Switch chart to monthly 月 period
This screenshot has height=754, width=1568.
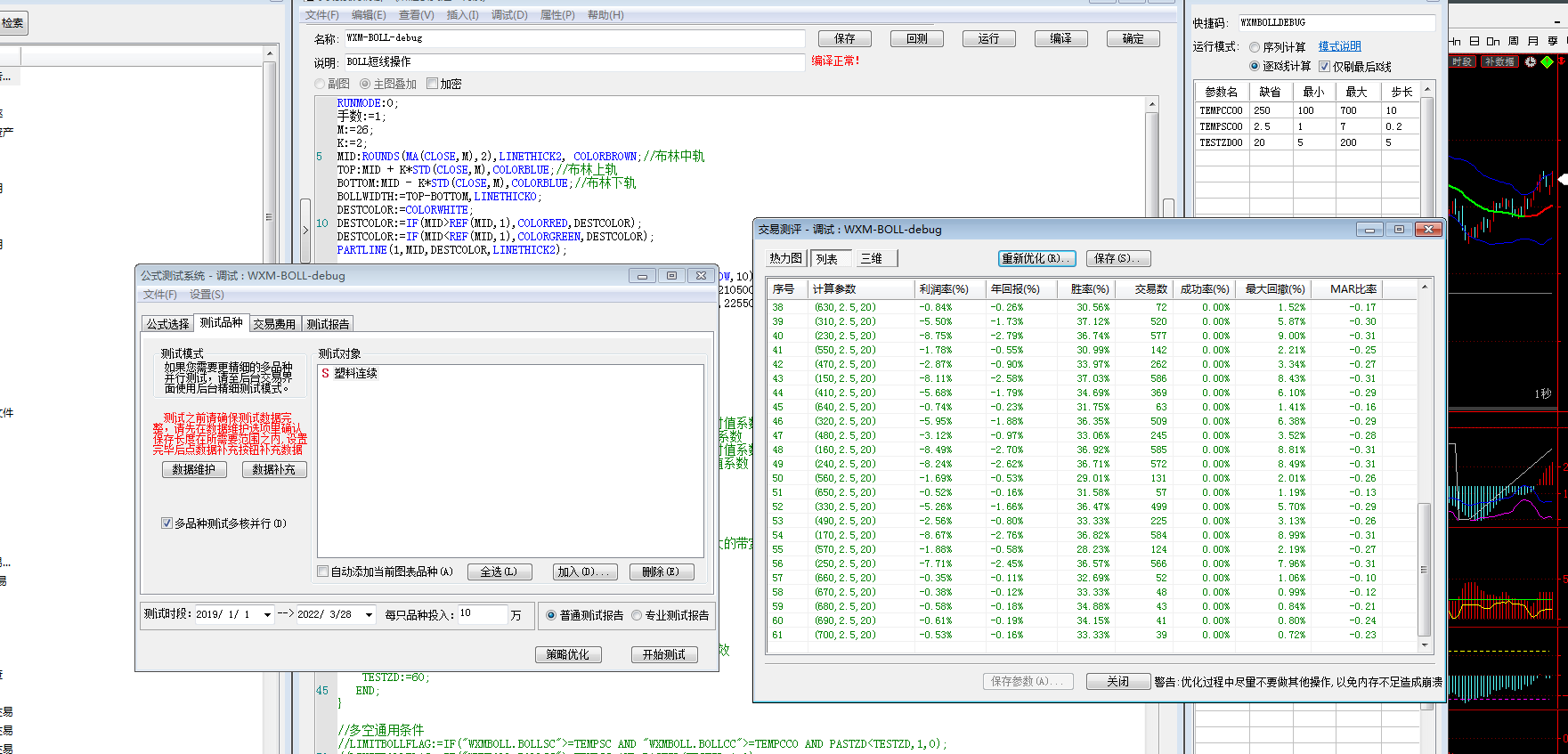(1533, 41)
